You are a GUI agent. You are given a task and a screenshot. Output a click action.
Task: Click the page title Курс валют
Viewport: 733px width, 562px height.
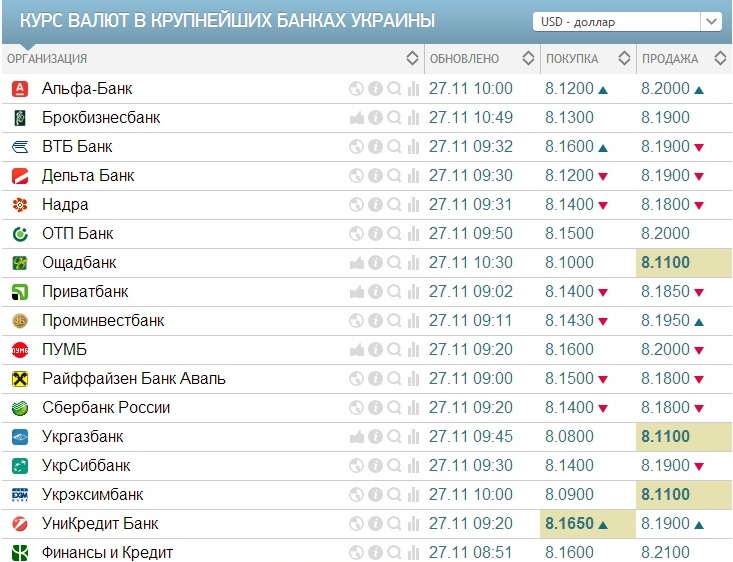pyautogui.click(x=227, y=21)
